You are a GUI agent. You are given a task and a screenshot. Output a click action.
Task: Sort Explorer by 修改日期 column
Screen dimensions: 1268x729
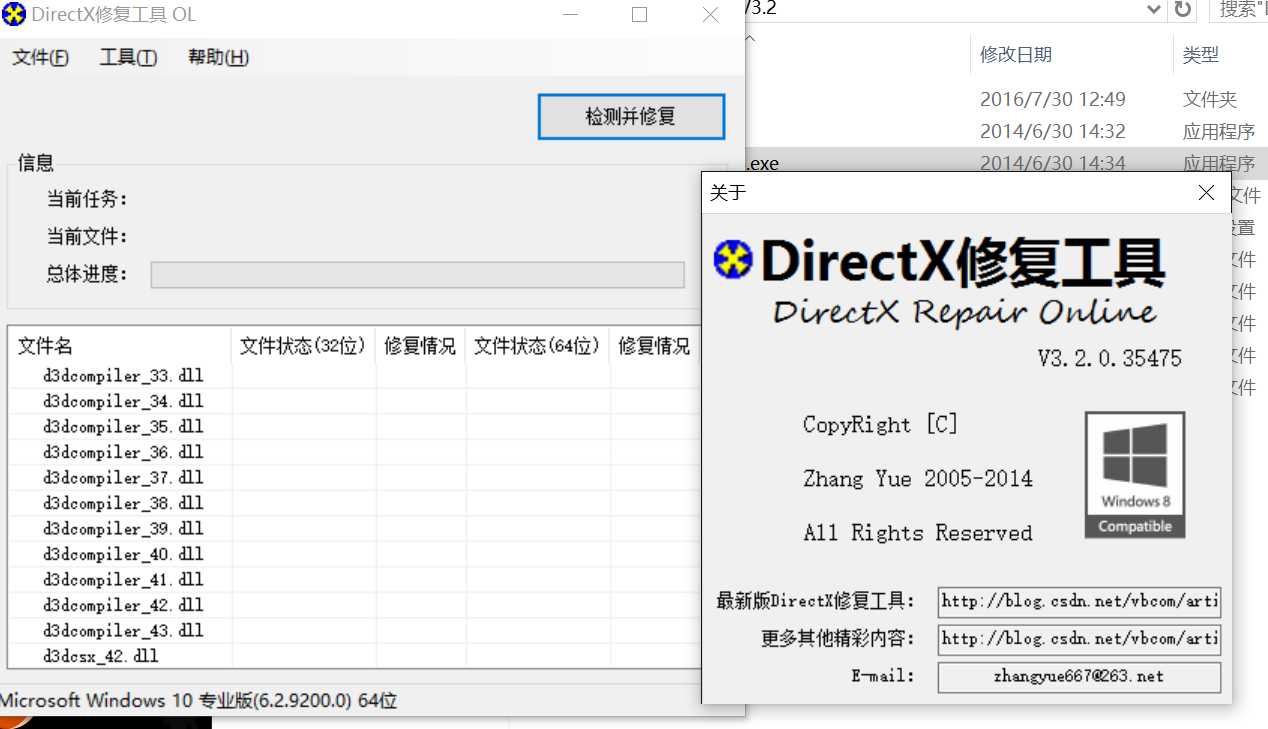[x=1071, y=55]
